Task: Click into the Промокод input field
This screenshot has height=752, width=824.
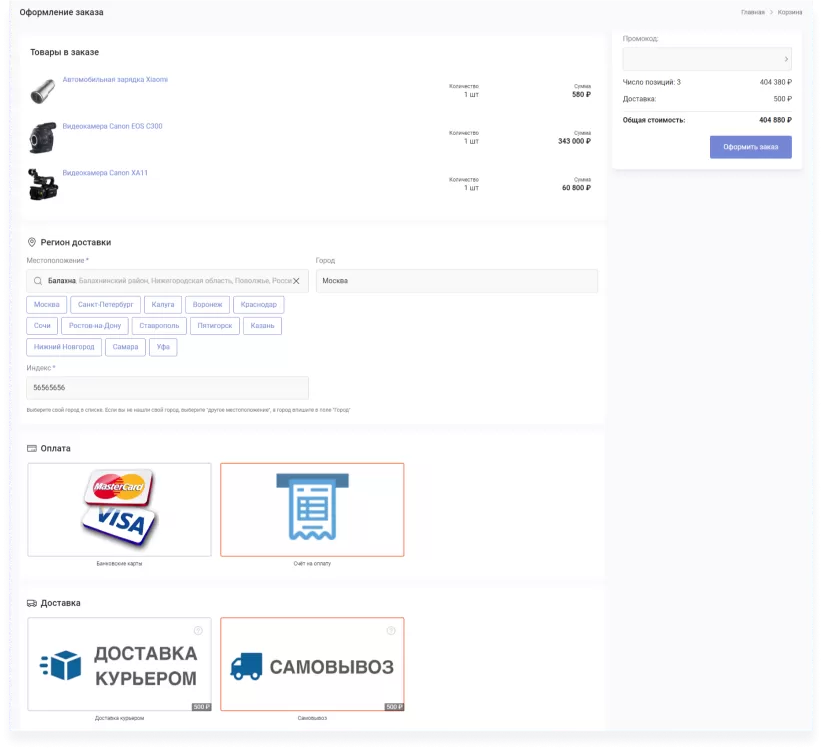Action: coord(700,59)
